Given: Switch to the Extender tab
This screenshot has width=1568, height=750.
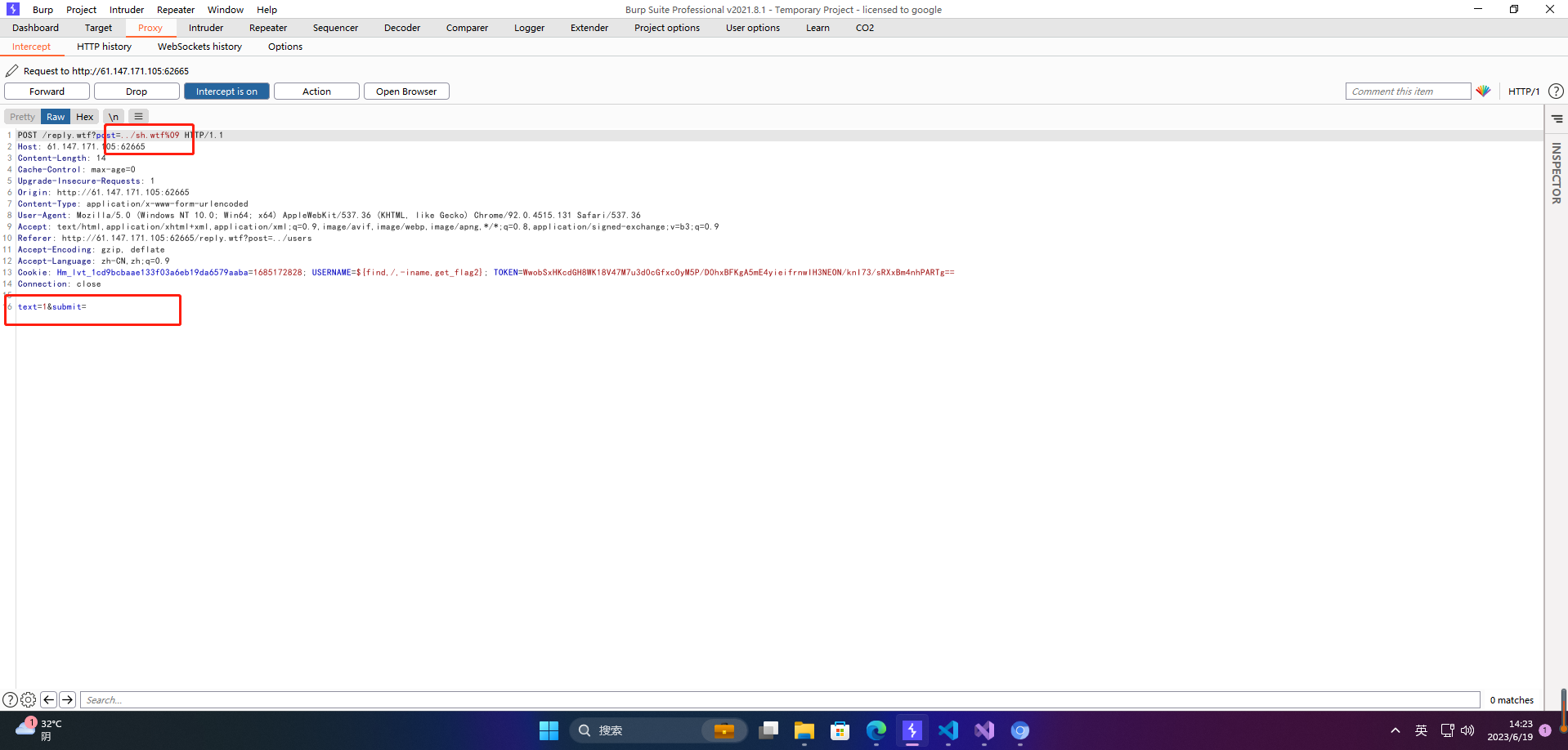Looking at the screenshot, I should [x=589, y=28].
